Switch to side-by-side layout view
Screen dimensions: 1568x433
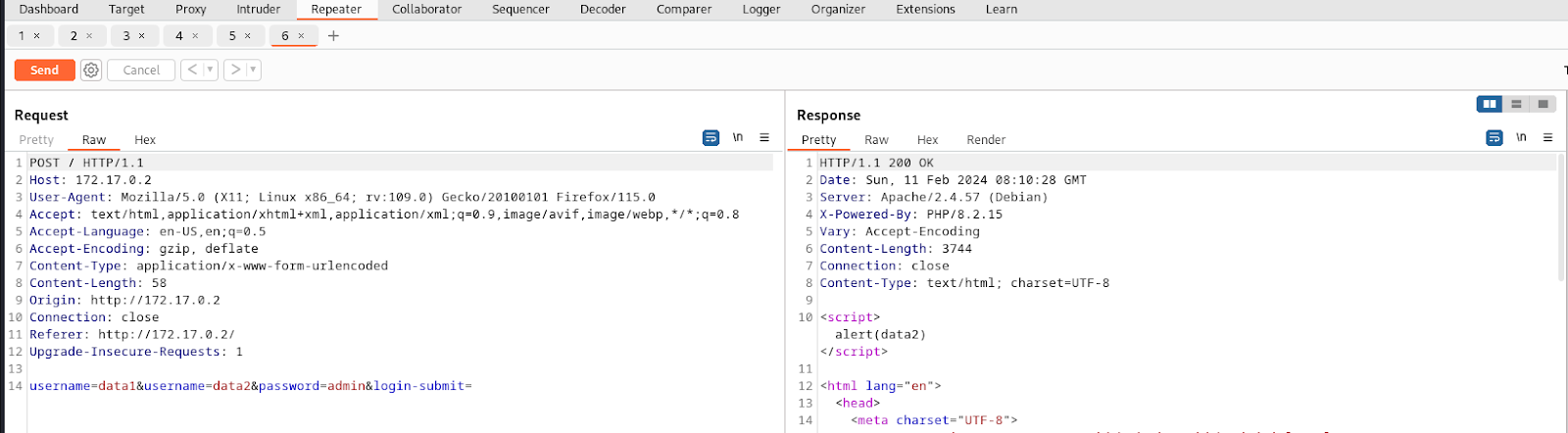(1490, 104)
